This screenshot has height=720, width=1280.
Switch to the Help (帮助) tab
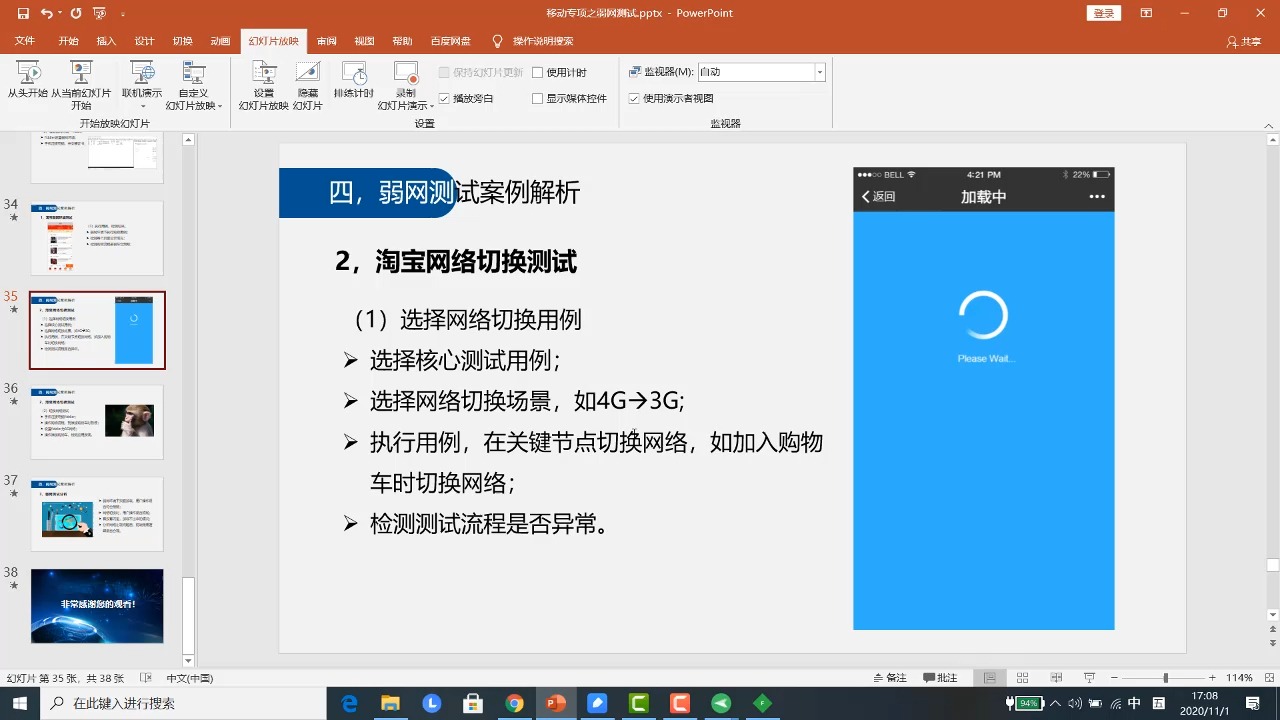[402, 41]
